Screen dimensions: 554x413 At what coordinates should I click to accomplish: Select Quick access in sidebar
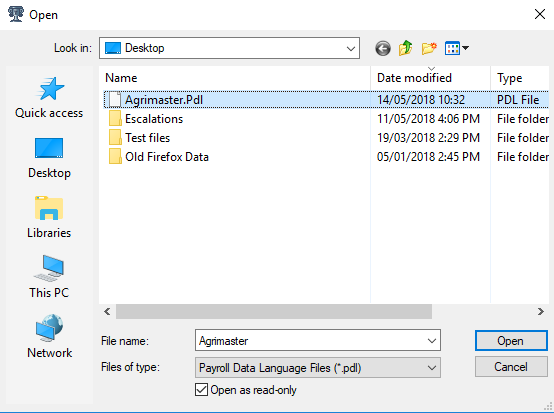coord(49,98)
